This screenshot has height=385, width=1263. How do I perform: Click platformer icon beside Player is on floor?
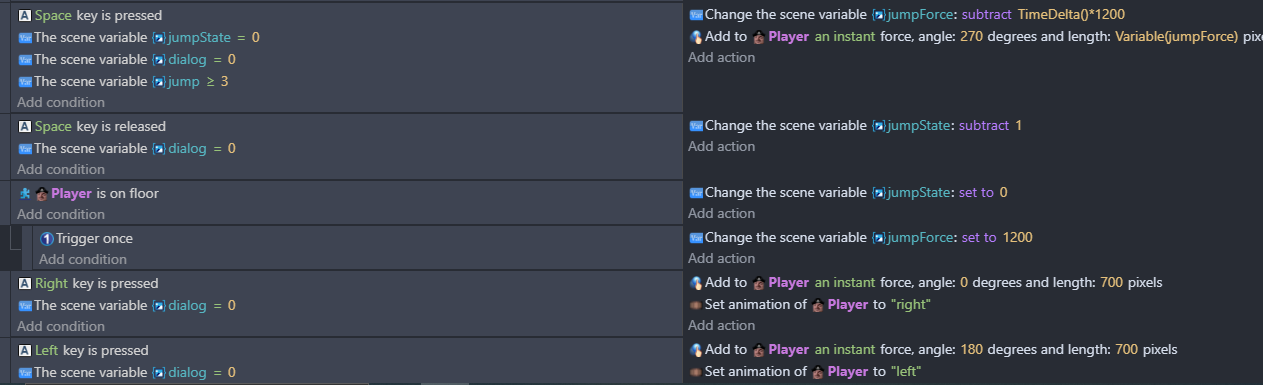coord(25,193)
